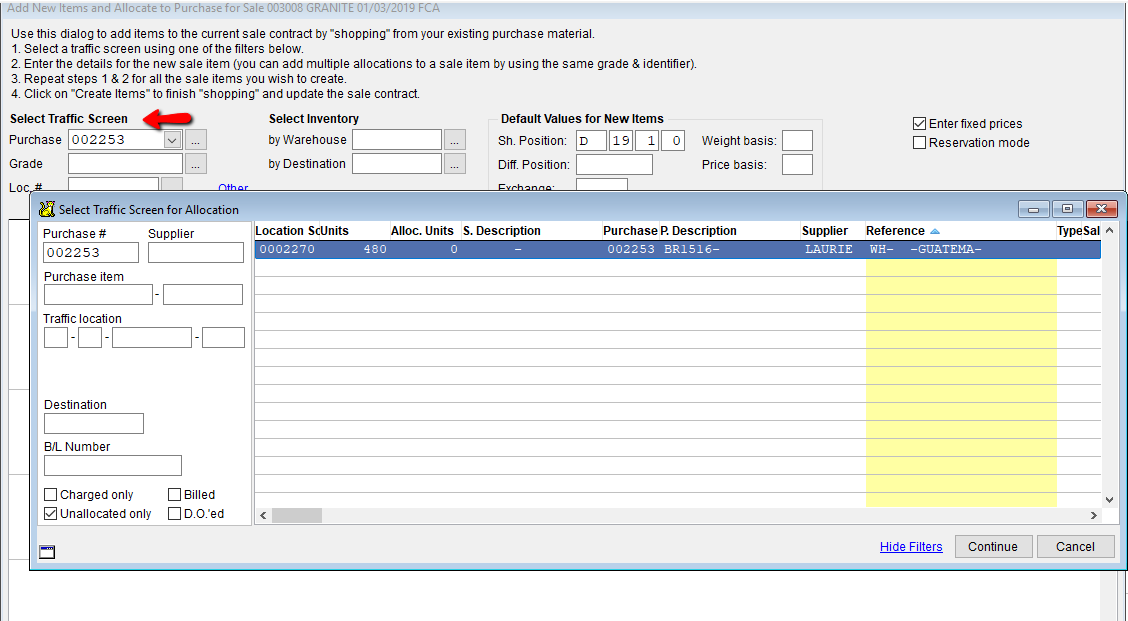Screen dimensions: 1128x621
Task: Click the grid's scroll left arrow
Action: coord(263,516)
